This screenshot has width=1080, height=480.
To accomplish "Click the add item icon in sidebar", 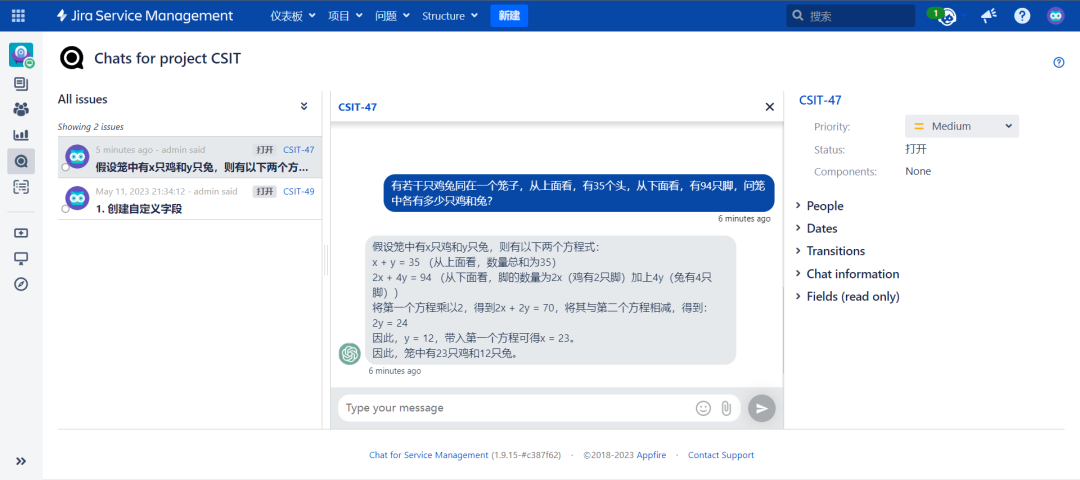I will point(21,233).
